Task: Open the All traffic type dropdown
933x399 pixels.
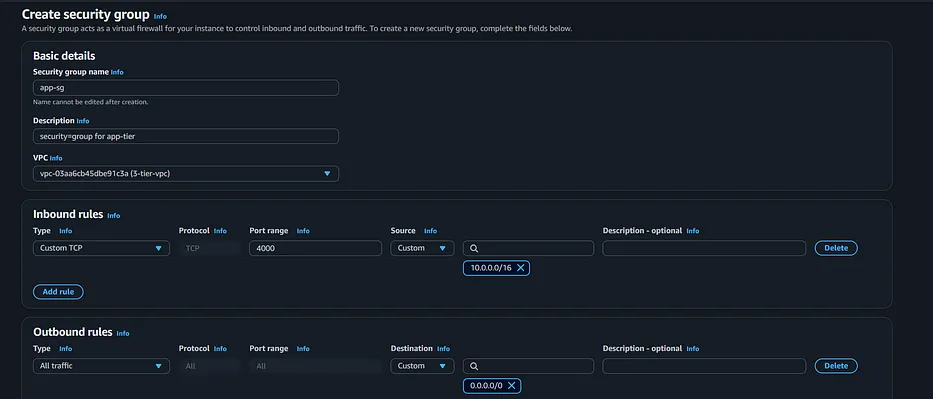Action: click(x=101, y=366)
